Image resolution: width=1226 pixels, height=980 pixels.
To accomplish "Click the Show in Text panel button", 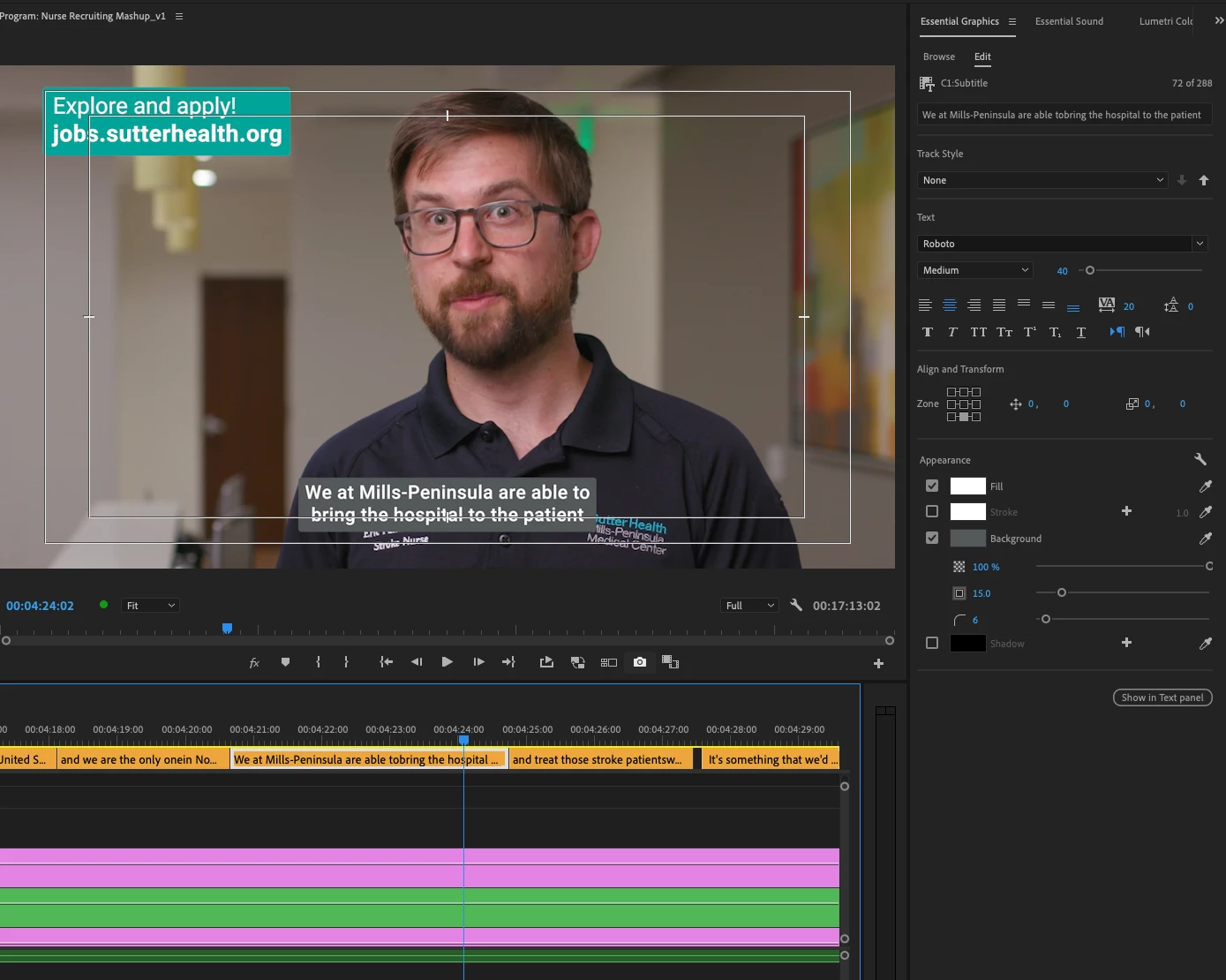I will click(x=1162, y=697).
